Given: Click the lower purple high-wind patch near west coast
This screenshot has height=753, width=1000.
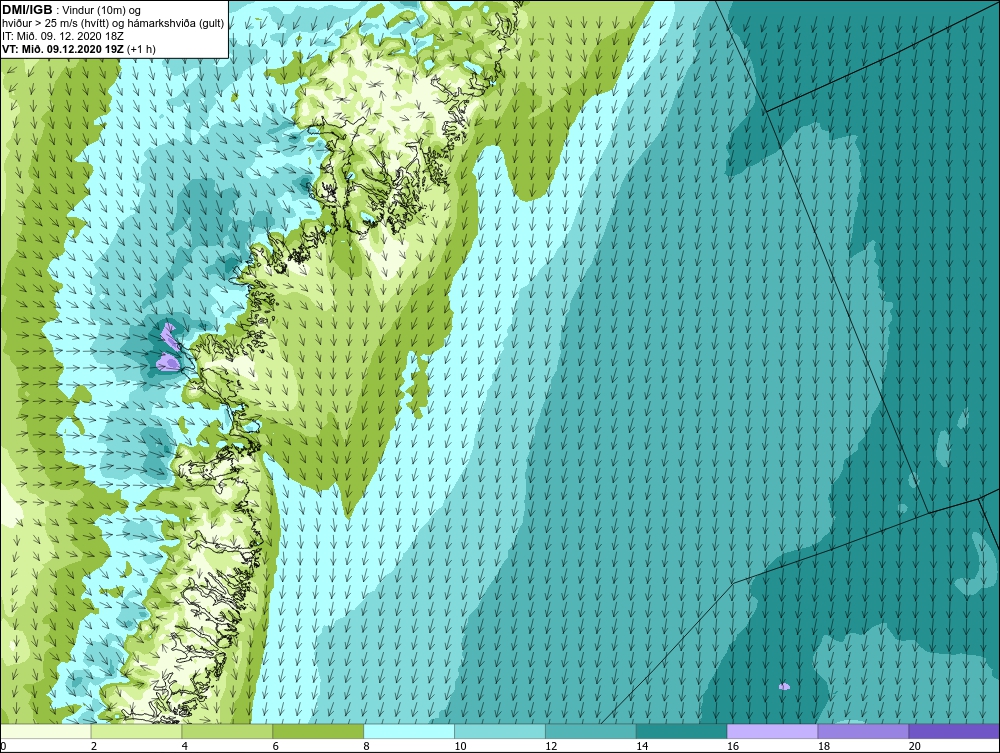Looking at the screenshot, I should pos(168,362).
